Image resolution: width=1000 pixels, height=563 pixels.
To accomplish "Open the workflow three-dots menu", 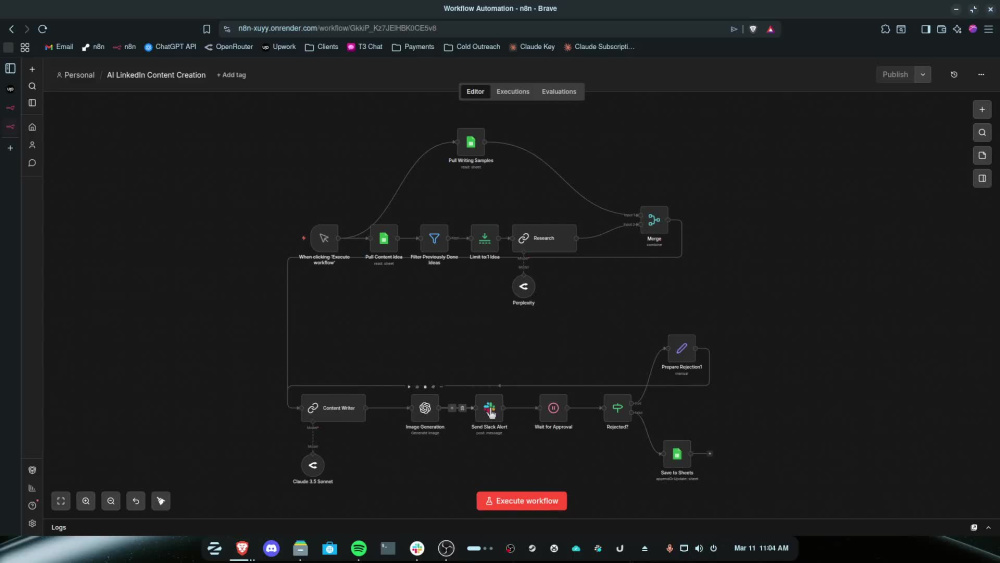I will [x=981, y=75].
